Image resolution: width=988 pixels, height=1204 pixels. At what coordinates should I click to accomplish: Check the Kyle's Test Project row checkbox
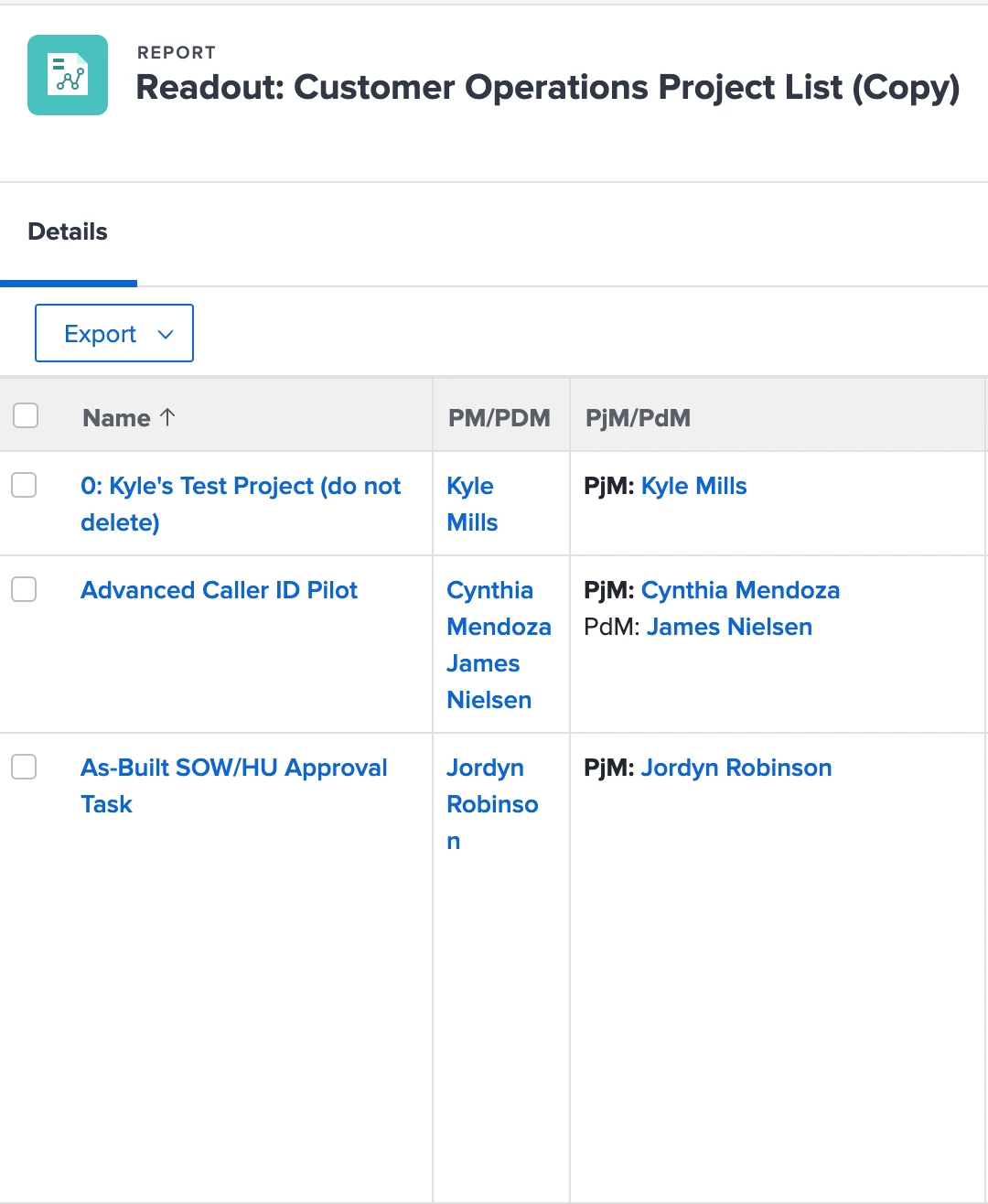click(24, 485)
